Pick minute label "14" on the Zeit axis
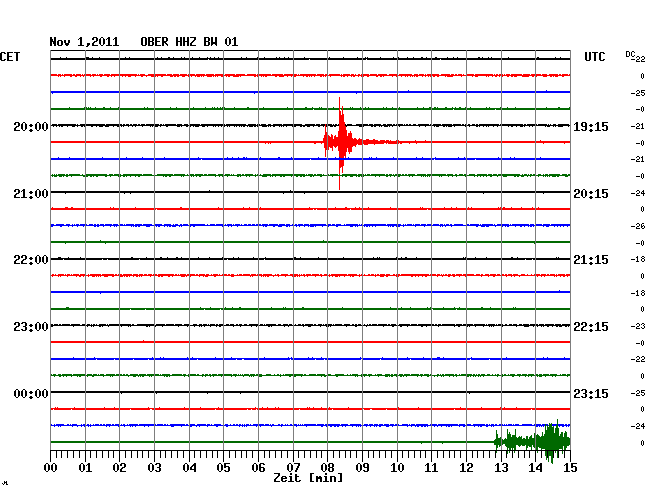Image resolution: width=650 pixels, height=494 pixels. tap(536, 467)
